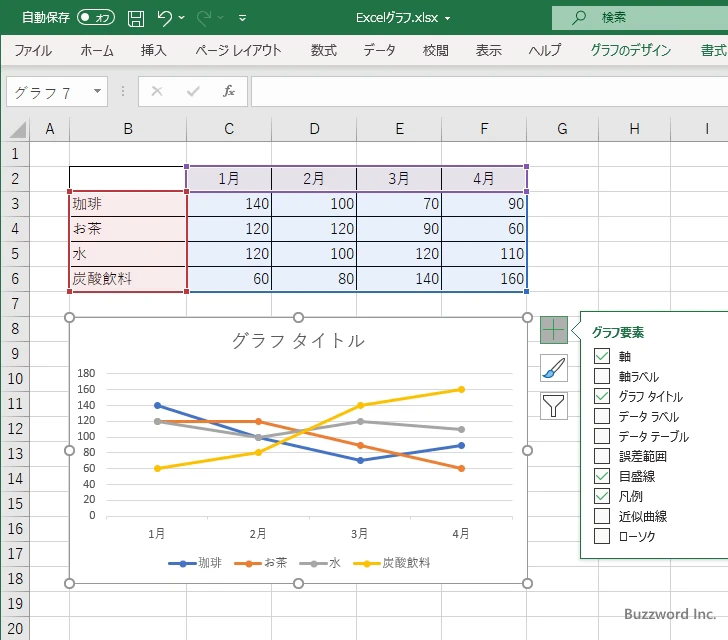Click the chart title グラフ タイトル
This screenshot has height=640, width=728.
(x=298, y=341)
